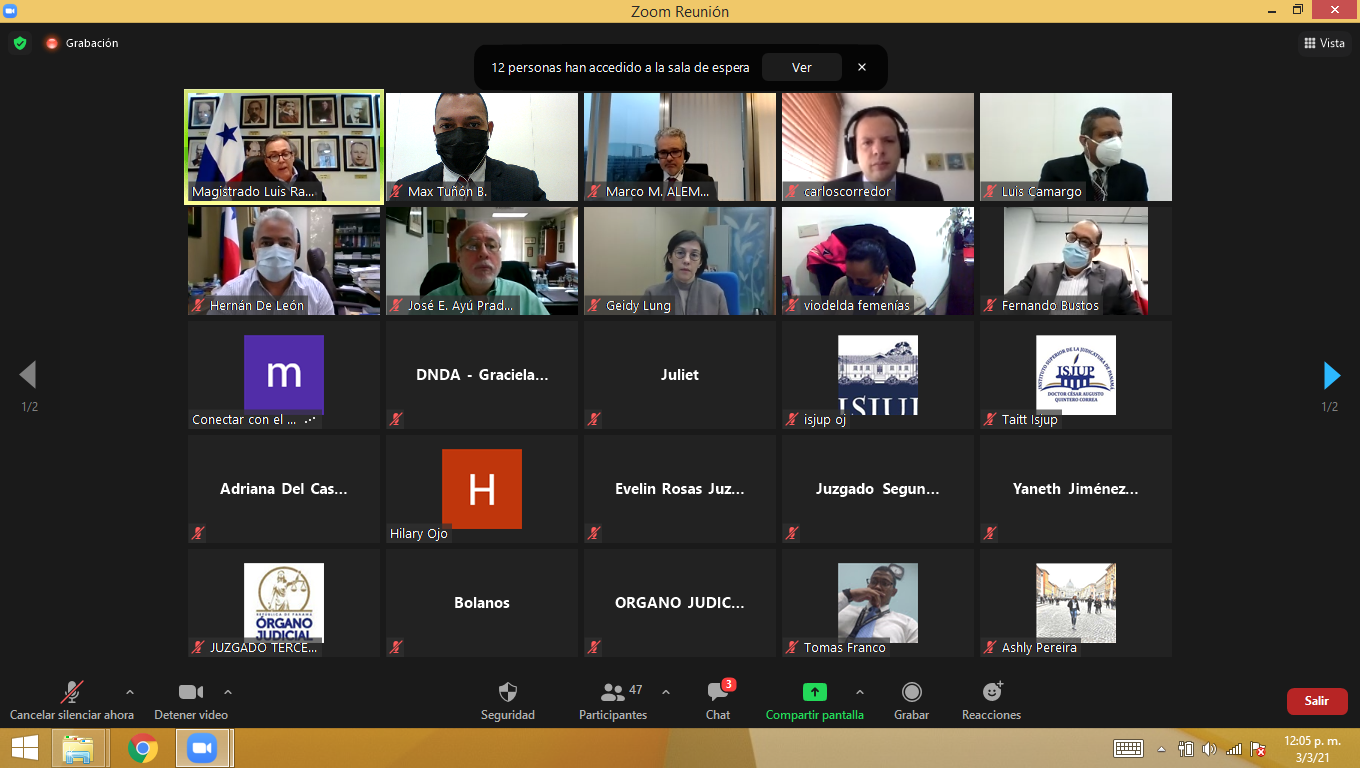This screenshot has width=1360, height=768.
Task: Expand audio options arrow next to microphone
Action: pos(129,692)
